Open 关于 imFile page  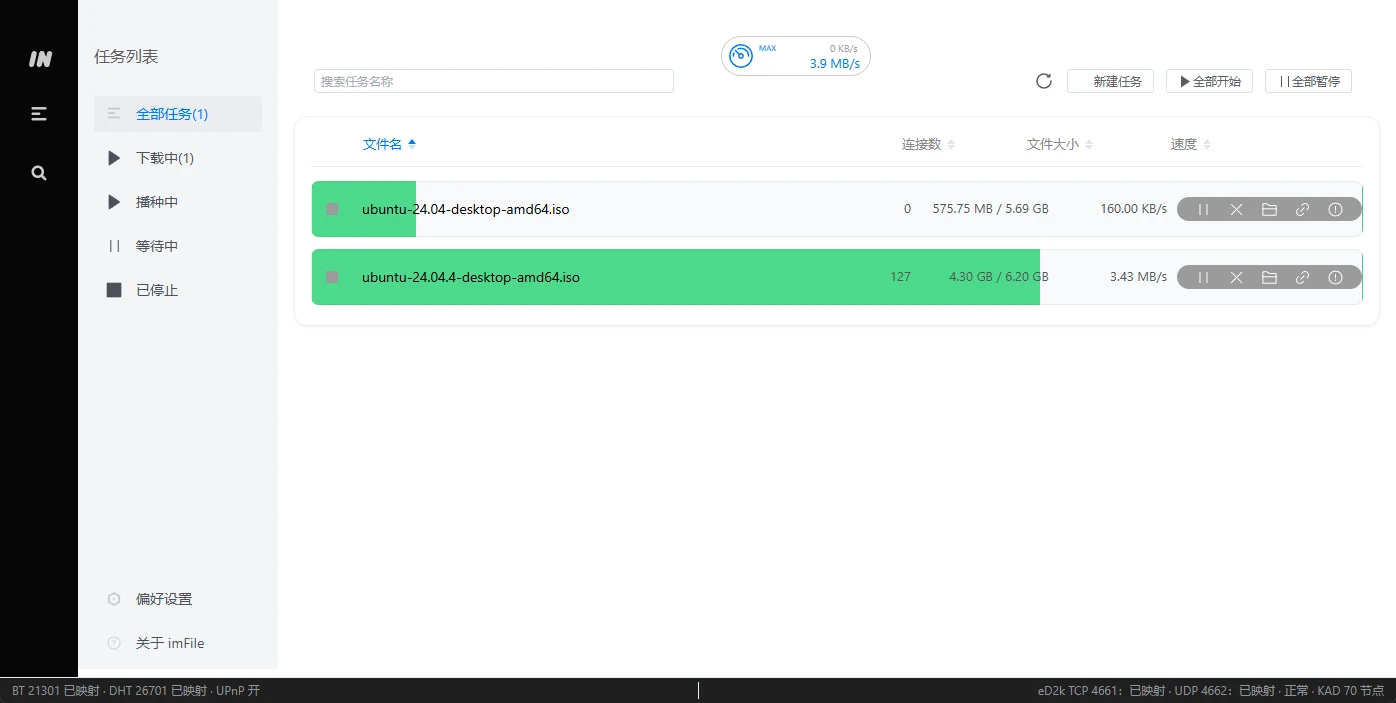tap(178, 643)
